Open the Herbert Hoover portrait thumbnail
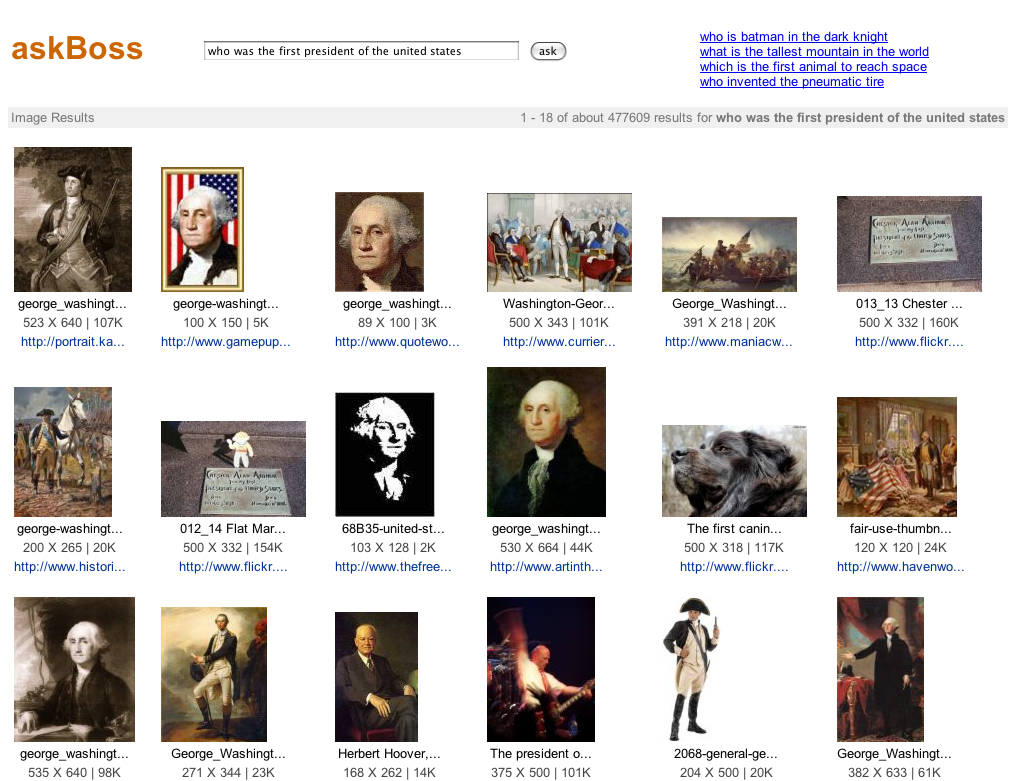Viewport: 1016px width, 781px height. pos(376,677)
